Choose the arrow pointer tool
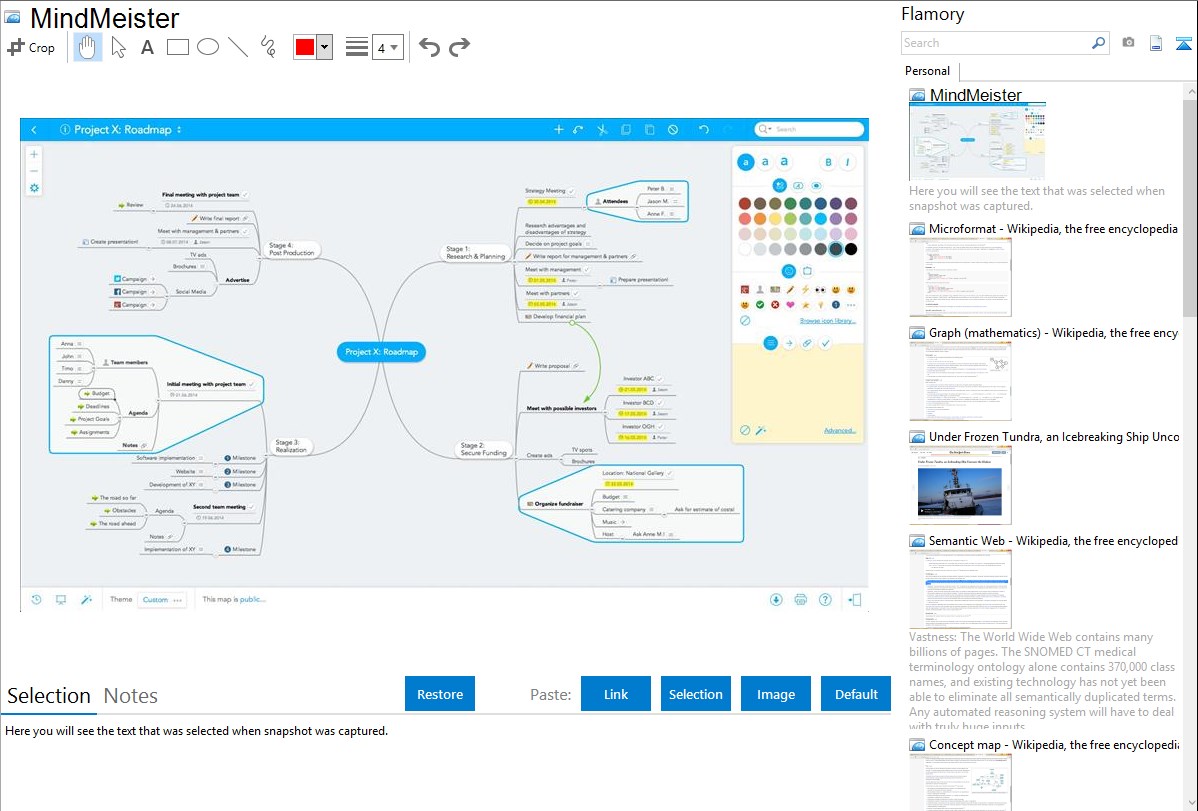The height and width of the screenshot is (811, 1198). tap(118, 47)
